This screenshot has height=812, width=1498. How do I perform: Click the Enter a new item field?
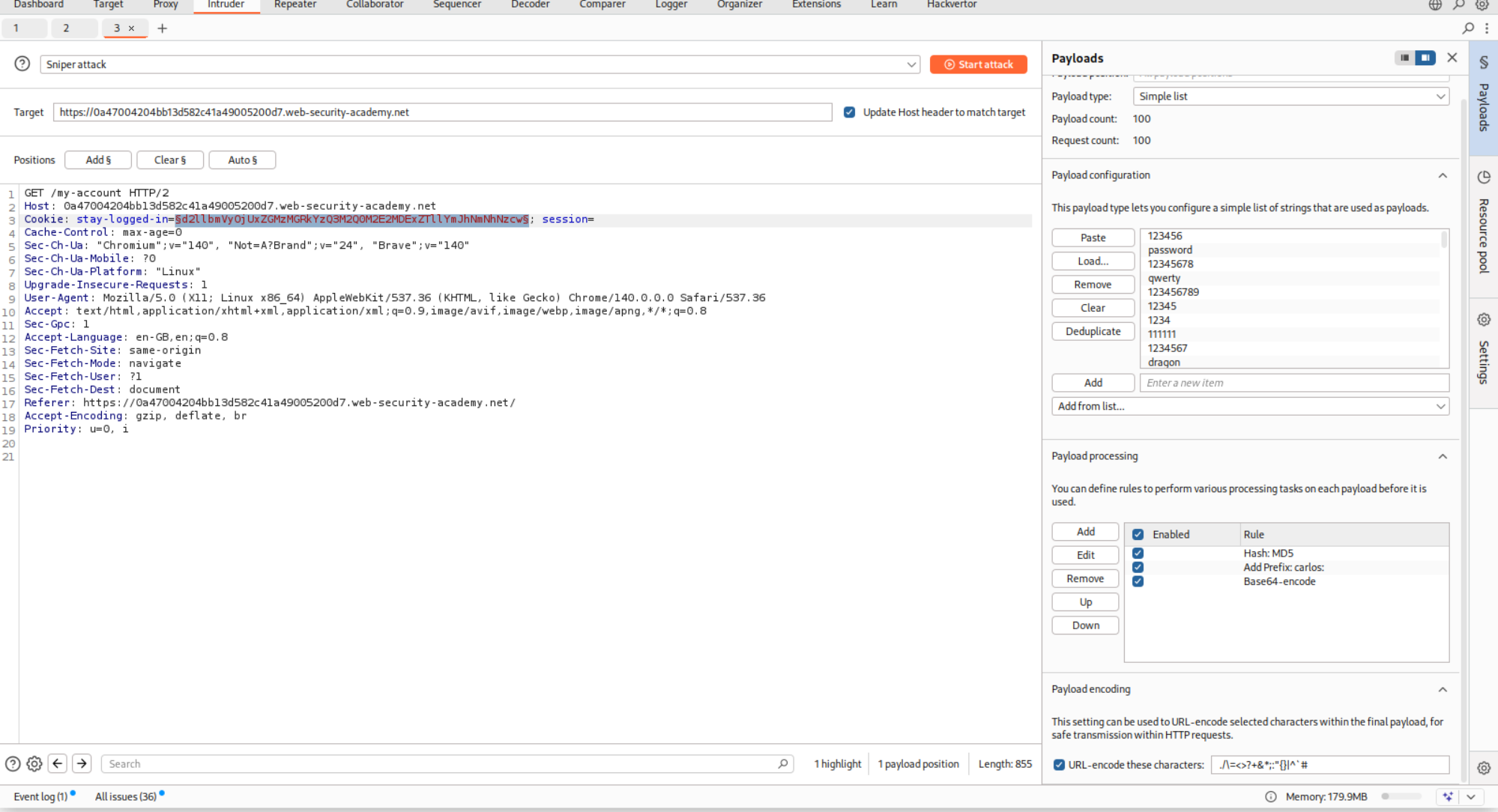click(x=1293, y=383)
